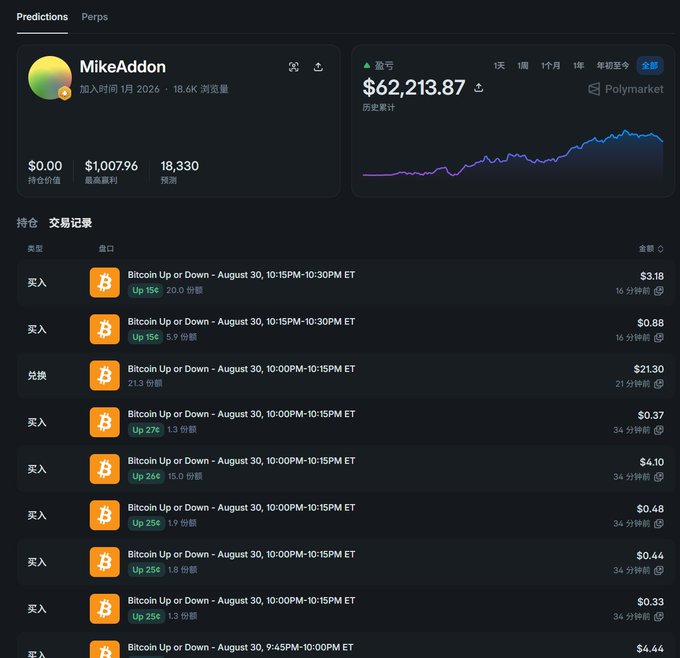
Task: Open the redeemed 10:00PM-10:15PM market title
Action: pos(241,369)
